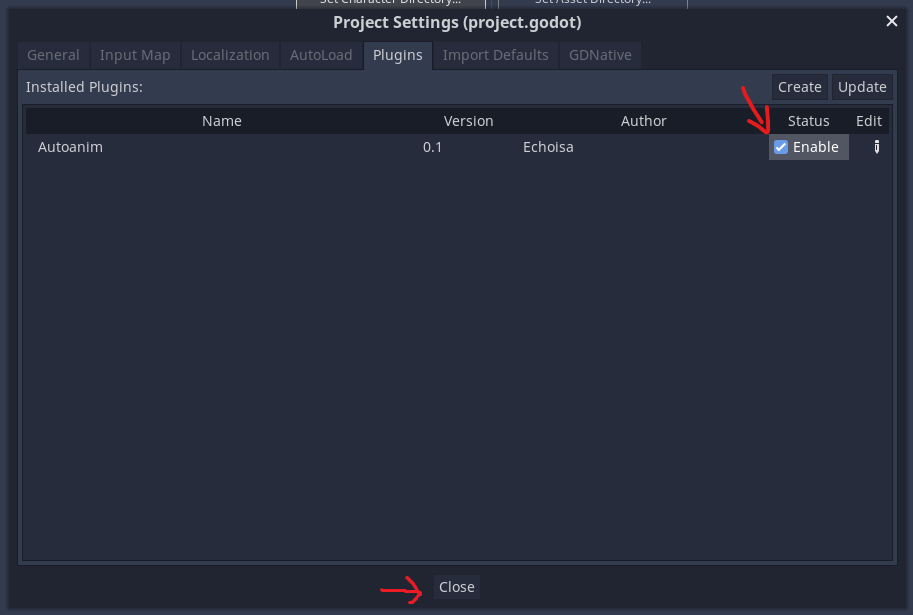Click the Edit column header
The width and height of the screenshot is (913, 615).
click(869, 121)
